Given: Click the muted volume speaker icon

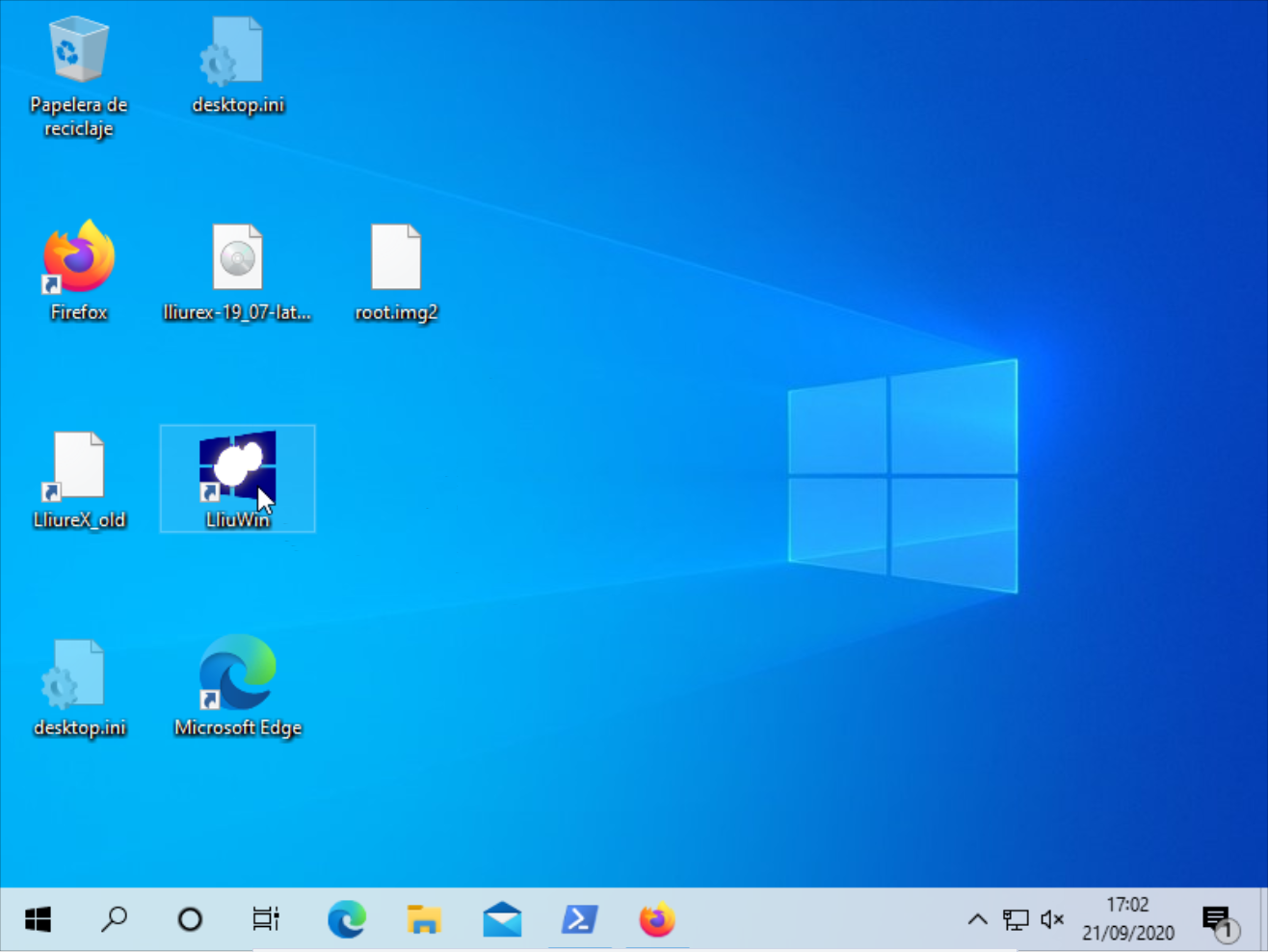Looking at the screenshot, I should pos(1052,920).
